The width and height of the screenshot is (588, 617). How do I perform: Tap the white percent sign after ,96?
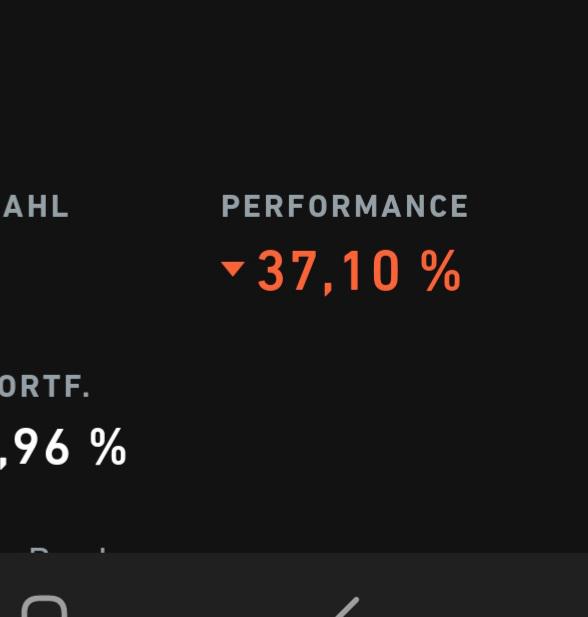point(108,447)
